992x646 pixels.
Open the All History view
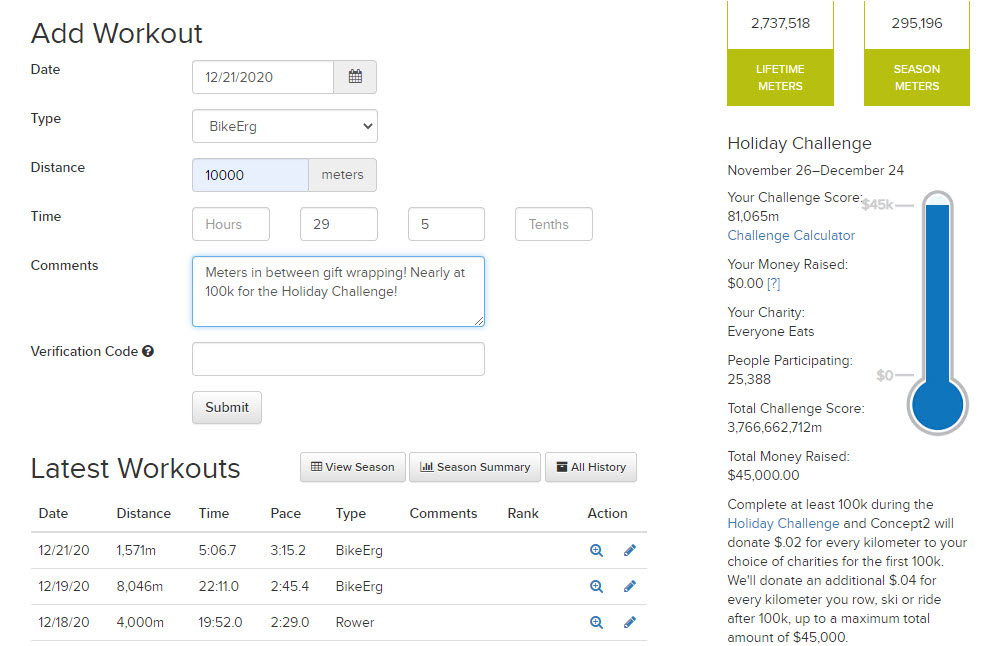pyautogui.click(x=590, y=467)
